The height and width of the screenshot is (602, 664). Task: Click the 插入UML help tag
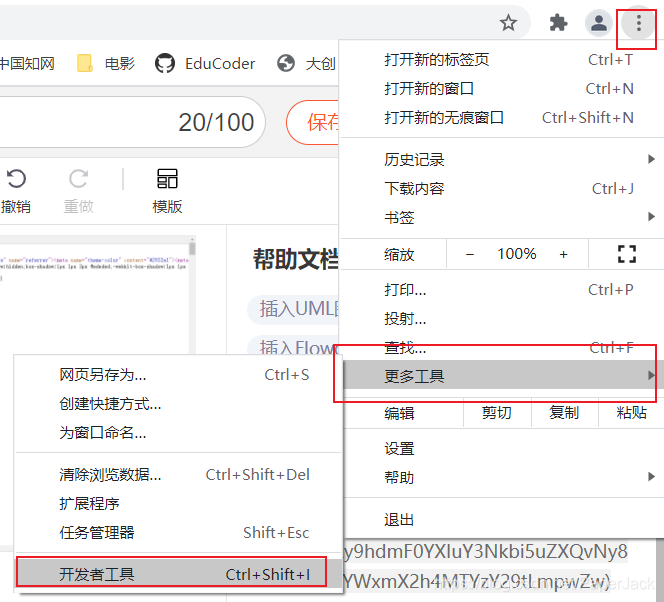[x=294, y=309]
